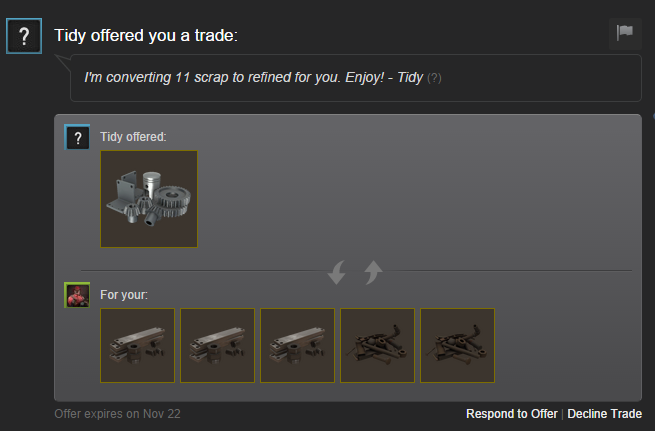
Task: Click the 'Tidy offered you a trade' heading
Action: click(146, 35)
